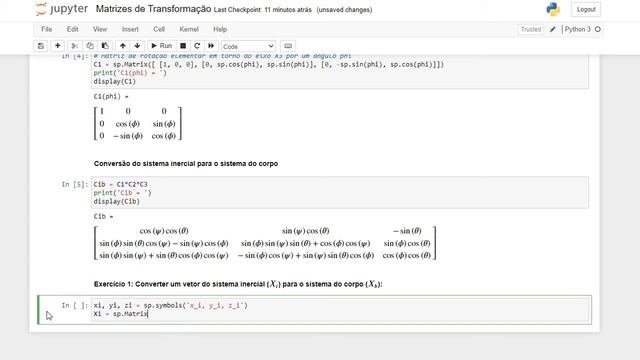Click the Logout button
Viewport: 640px width, 360px height.
click(x=586, y=9)
